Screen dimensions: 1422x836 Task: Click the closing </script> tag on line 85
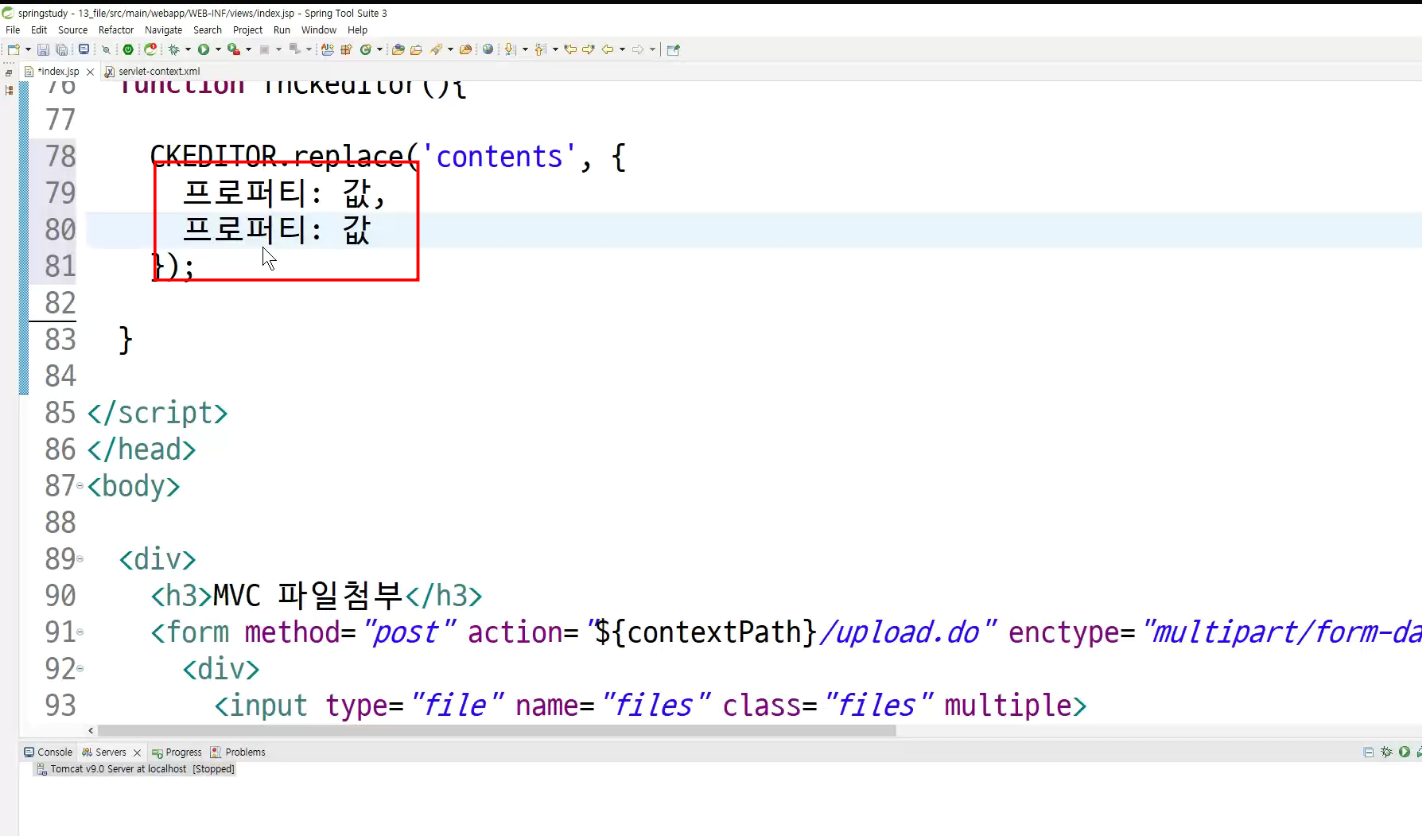(x=158, y=413)
